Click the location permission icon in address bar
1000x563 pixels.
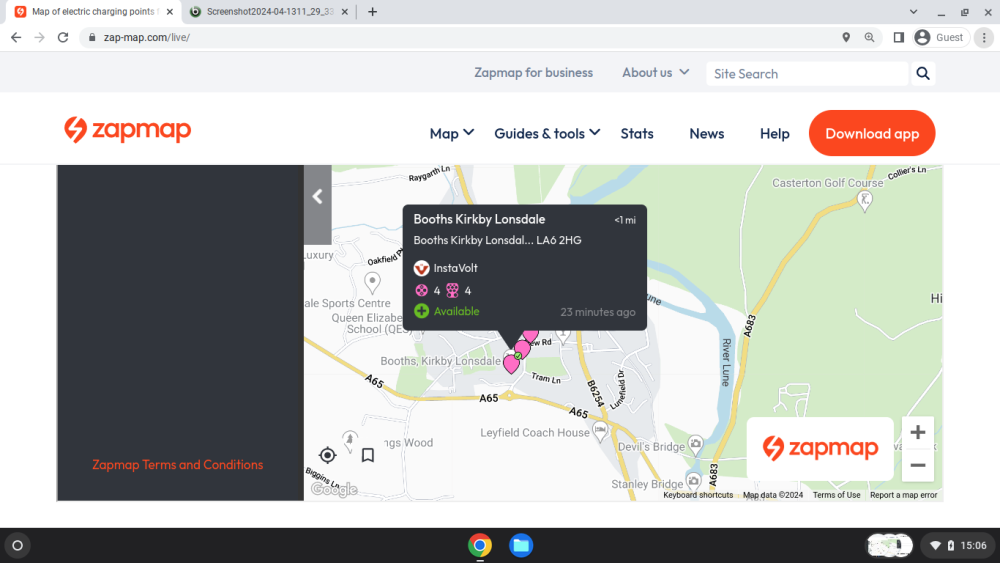(x=846, y=38)
